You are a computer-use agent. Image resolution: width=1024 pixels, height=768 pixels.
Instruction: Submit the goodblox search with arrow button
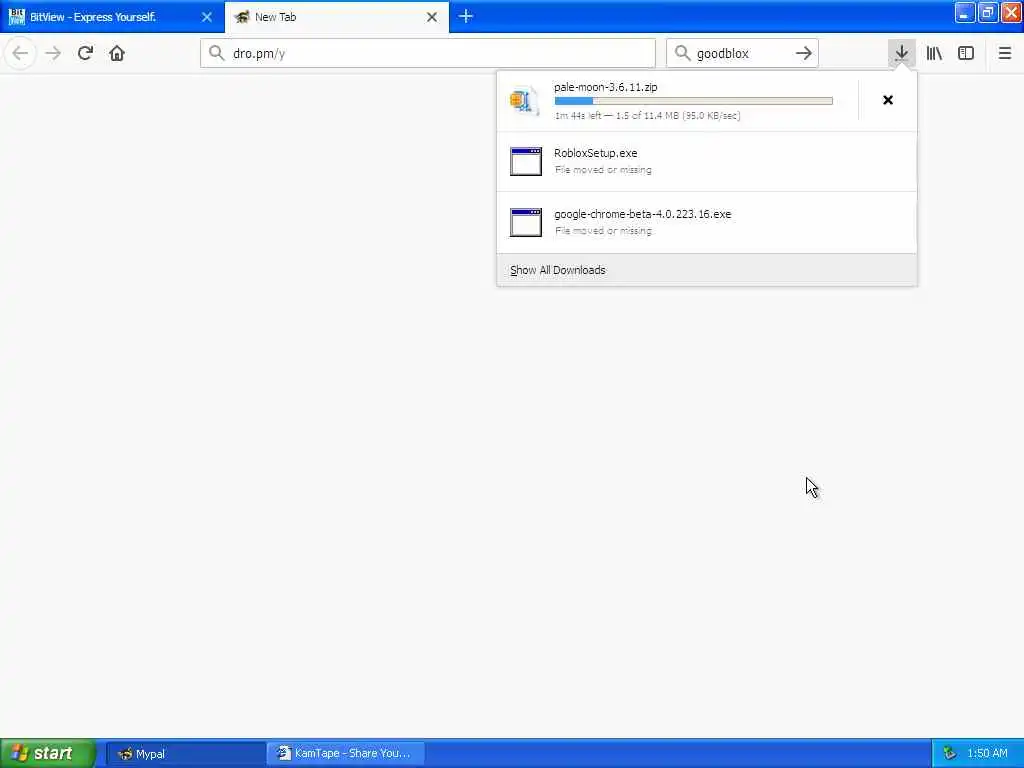click(804, 53)
